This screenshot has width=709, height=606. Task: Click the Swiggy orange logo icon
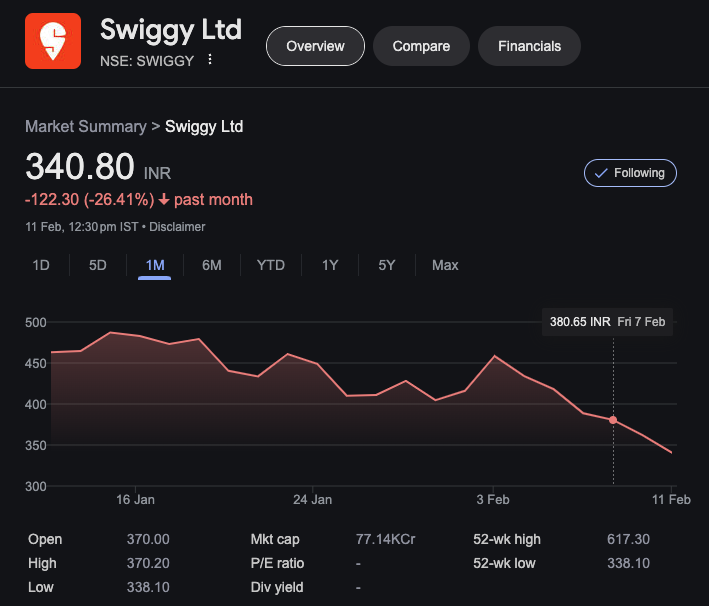(53, 42)
